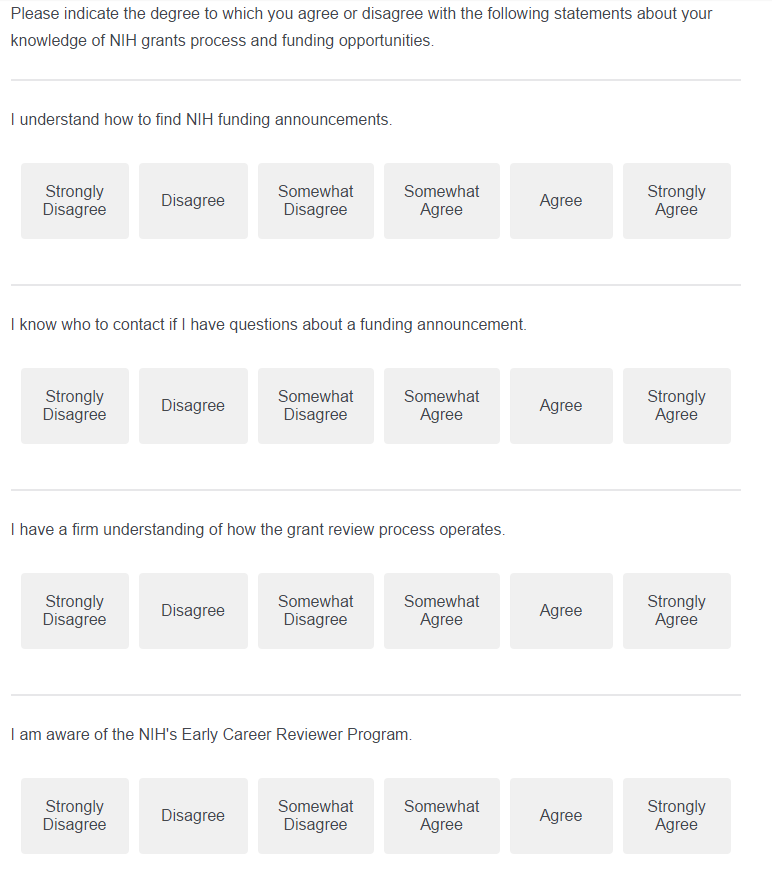This screenshot has height=883, width=772.
Task: Select Strongly Disagree for finding NIH funding announcements
Action: pyautogui.click(x=75, y=201)
